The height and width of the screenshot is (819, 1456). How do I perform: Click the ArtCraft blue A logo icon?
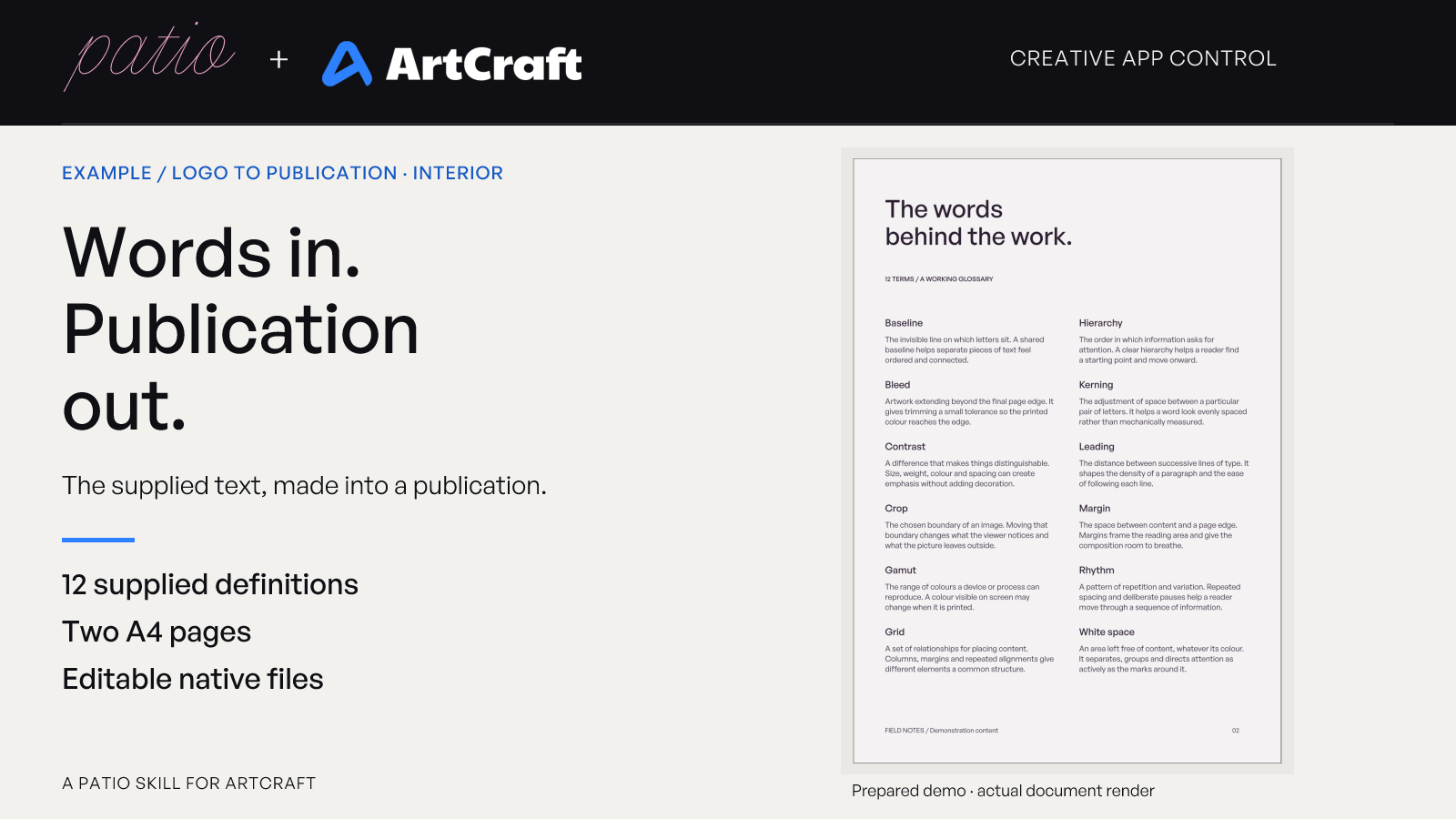[x=347, y=64]
